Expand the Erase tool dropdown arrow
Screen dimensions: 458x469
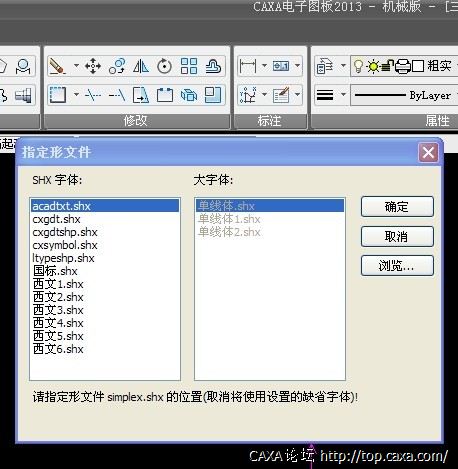pyautogui.click(x=76, y=66)
